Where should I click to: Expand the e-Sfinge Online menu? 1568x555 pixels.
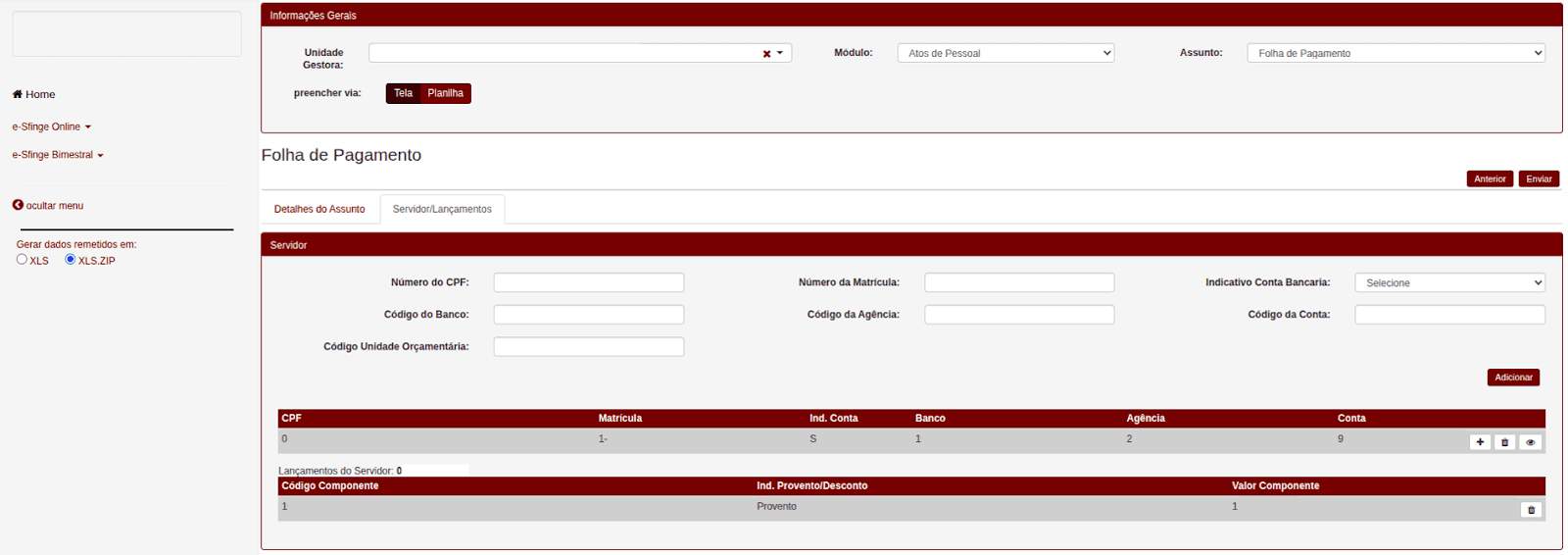point(51,126)
